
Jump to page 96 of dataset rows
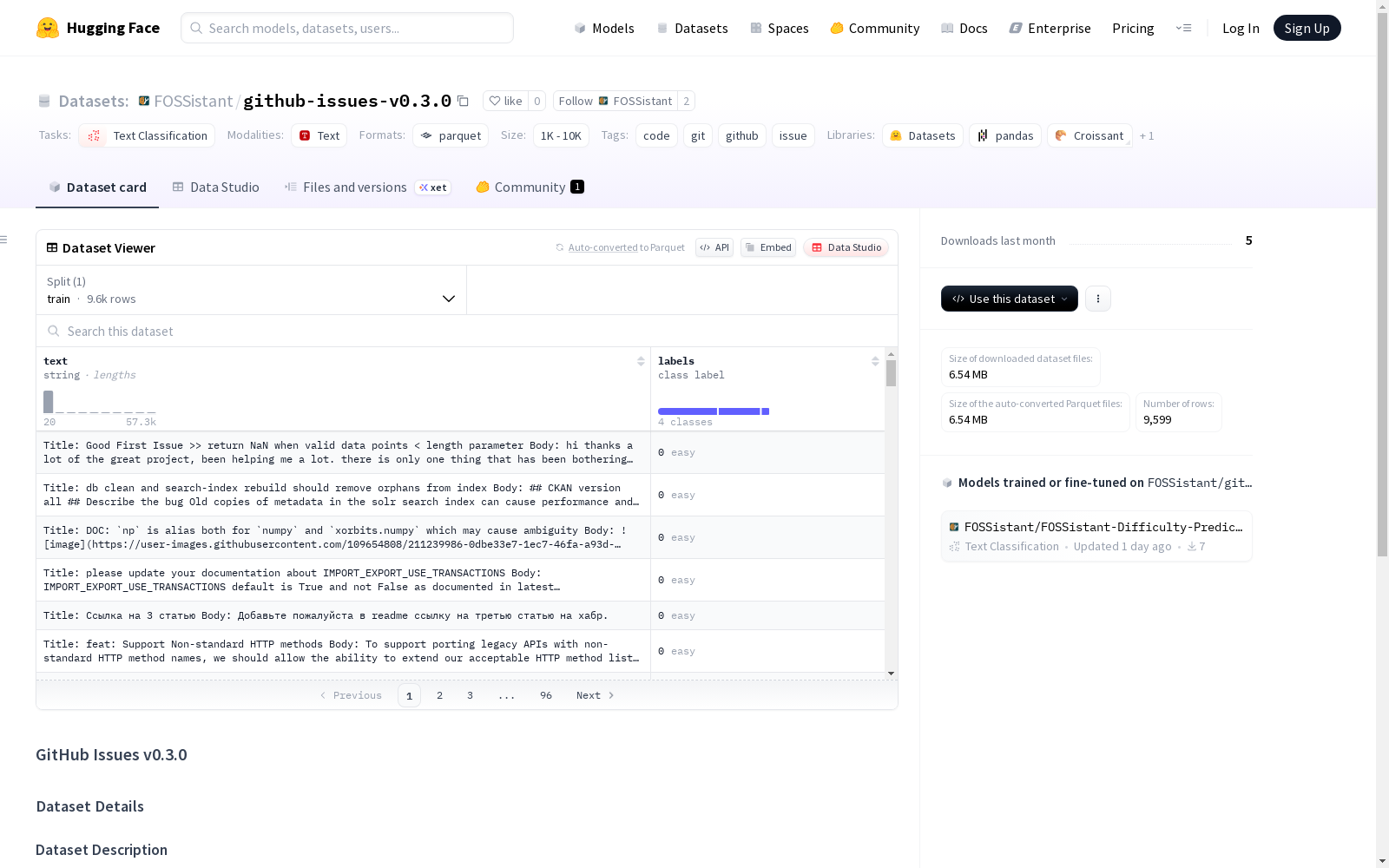tap(546, 695)
